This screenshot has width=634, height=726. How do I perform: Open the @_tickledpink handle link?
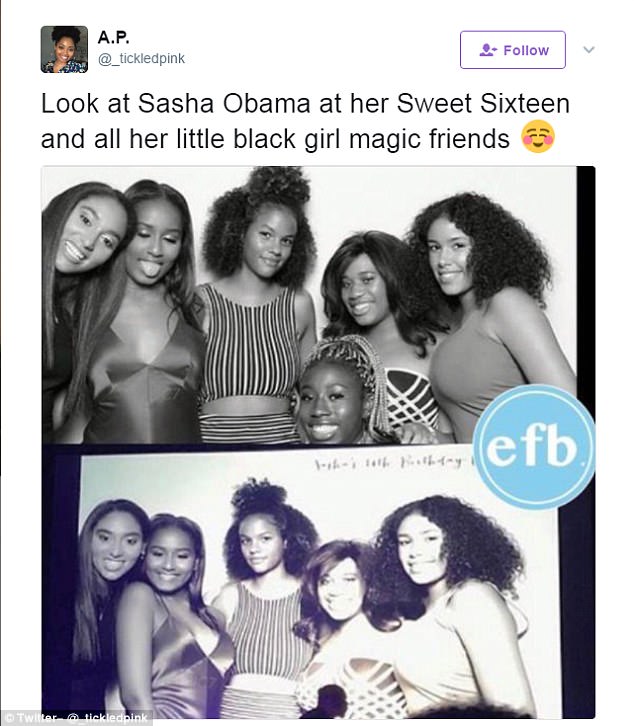click(141, 58)
